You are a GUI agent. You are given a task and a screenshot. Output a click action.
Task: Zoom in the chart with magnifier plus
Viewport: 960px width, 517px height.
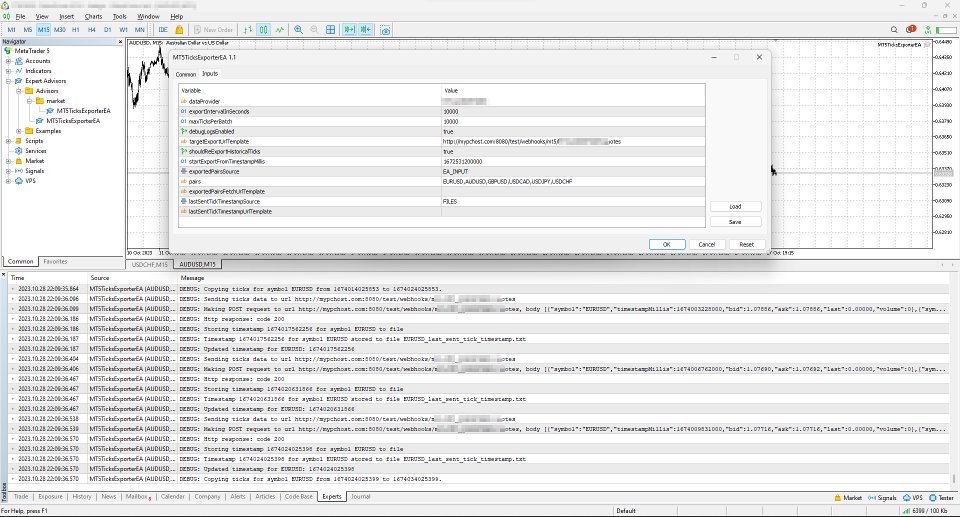[x=298, y=29]
